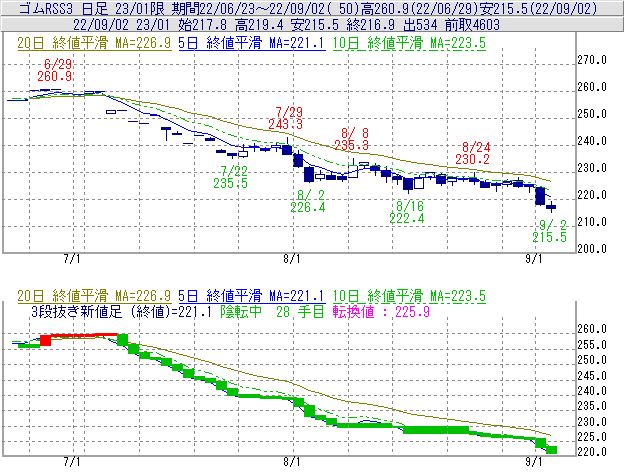Image resolution: width=624 pixels, height=475 pixels.
Task: Click upper chart 240.0 axis label
Action: 592,141
